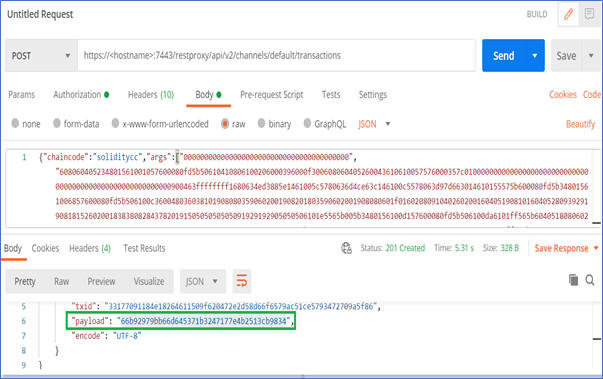603x379 pixels.
Task: Click the 201 Created status text
Action: 405,248
